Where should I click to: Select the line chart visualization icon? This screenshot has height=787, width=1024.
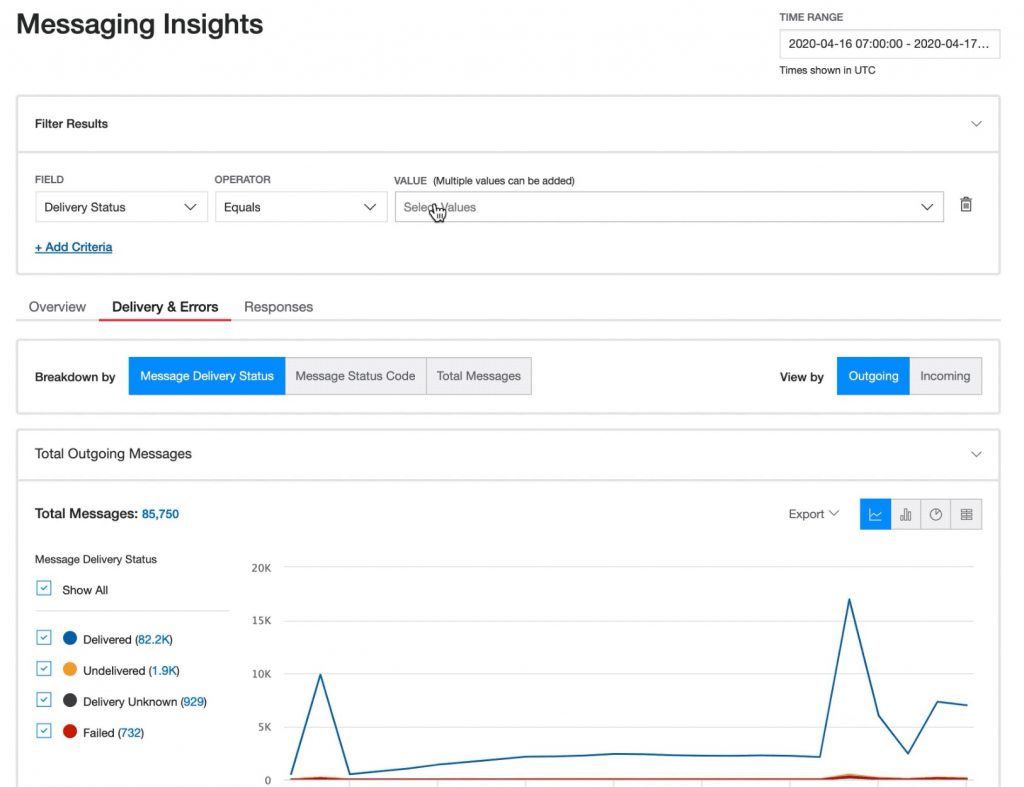click(874, 513)
